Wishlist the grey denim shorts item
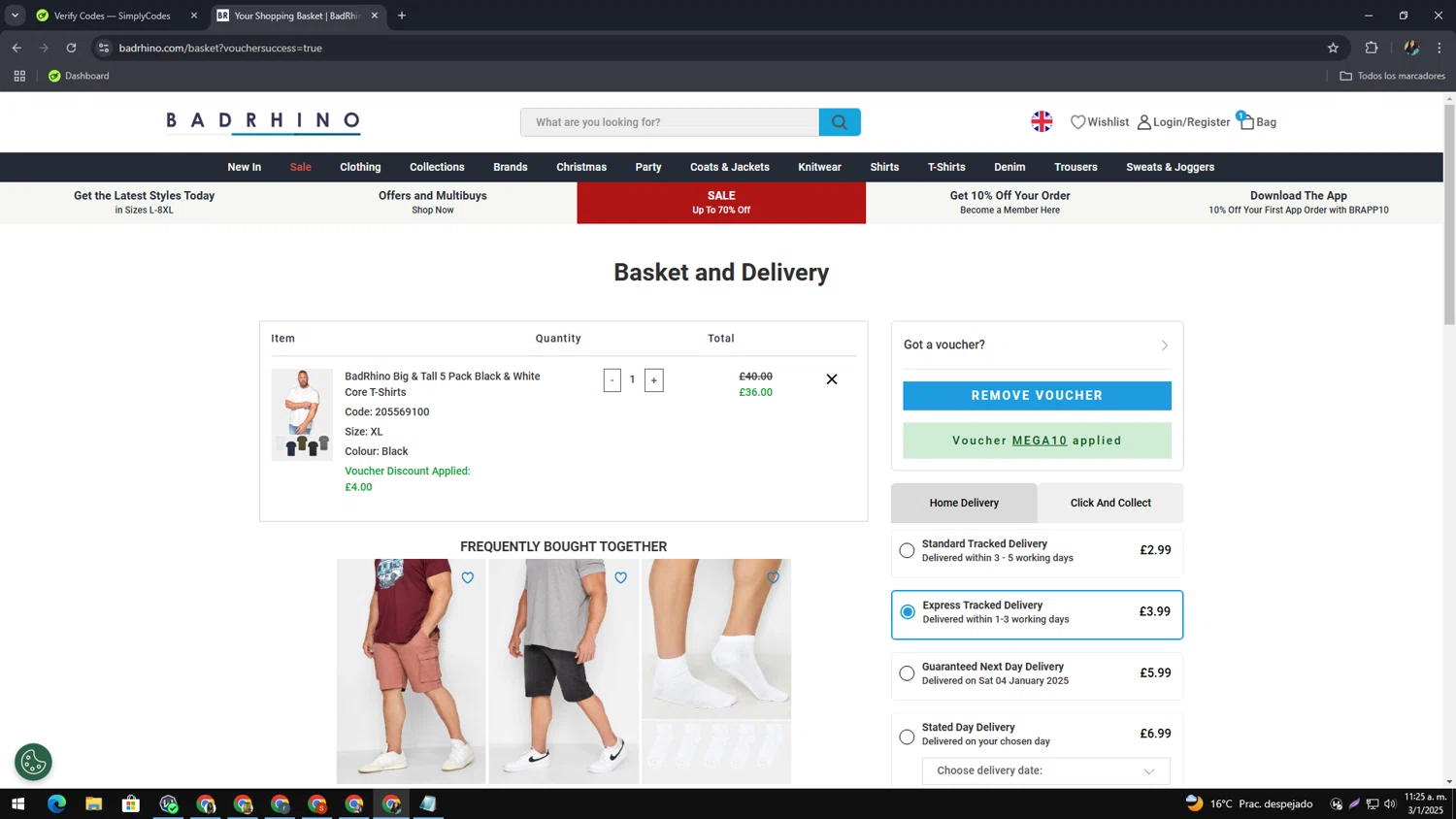 click(x=621, y=577)
